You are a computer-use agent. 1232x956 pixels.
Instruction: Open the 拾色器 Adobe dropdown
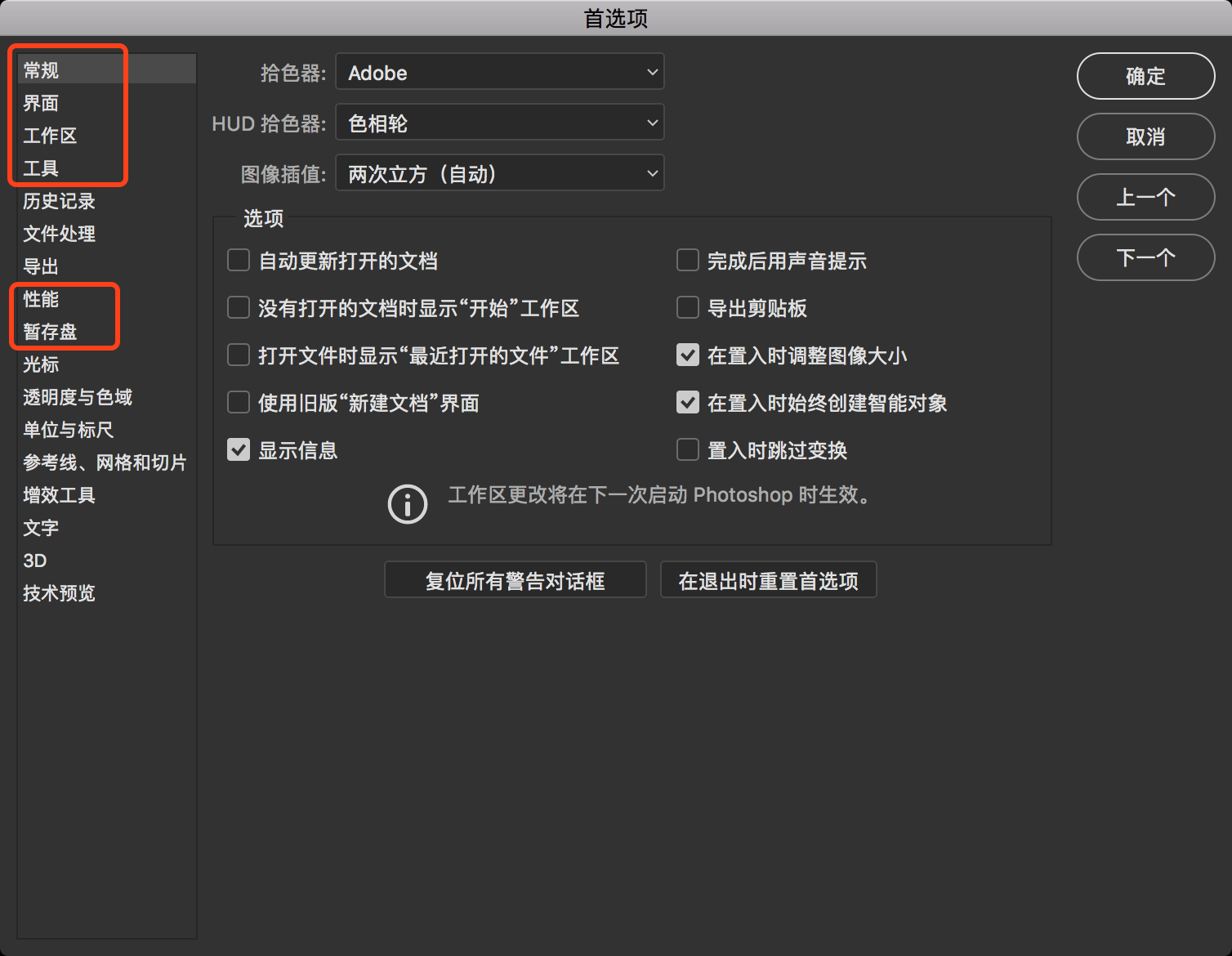[x=500, y=72]
